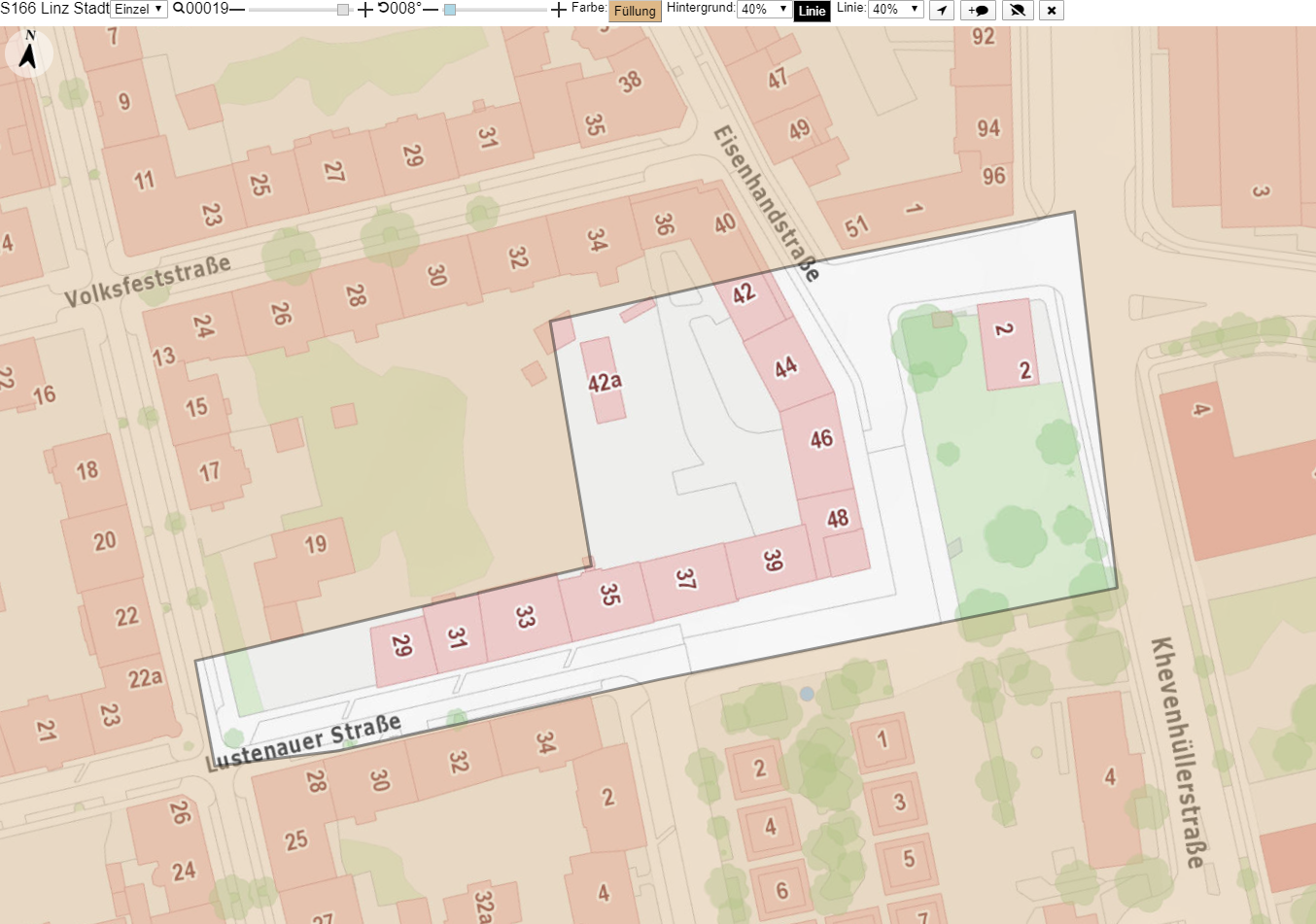Click the location arrow navigation icon

pos(942,11)
